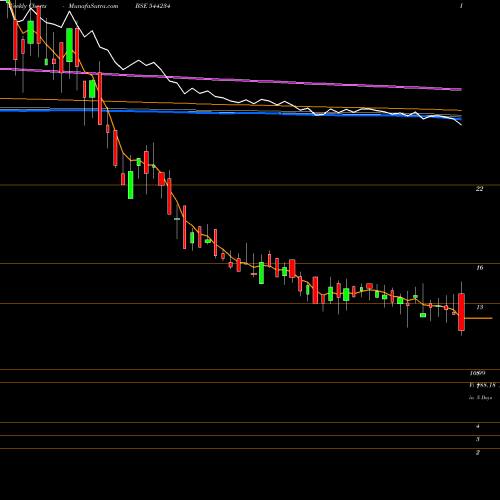
Task: Click the axis label '3'
Action: (x=478, y=439)
